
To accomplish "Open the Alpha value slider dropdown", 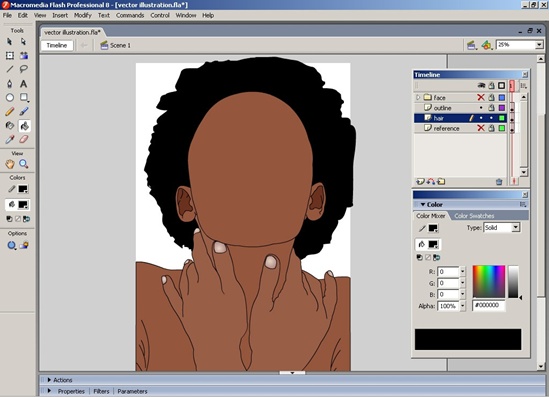I will (x=463, y=306).
